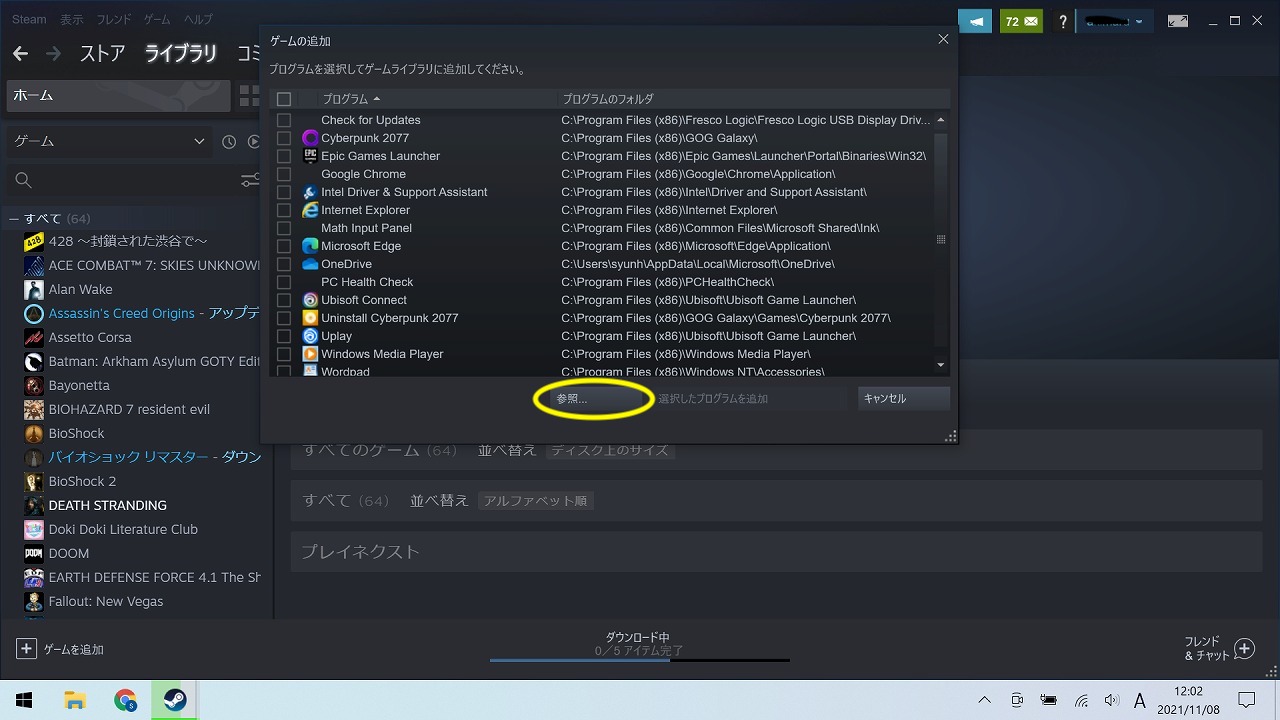The height and width of the screenshot is (720, 1280).
Task: Click the Steam forward navigation arrow
Action: pyautogui.click(x=53, y=54)
